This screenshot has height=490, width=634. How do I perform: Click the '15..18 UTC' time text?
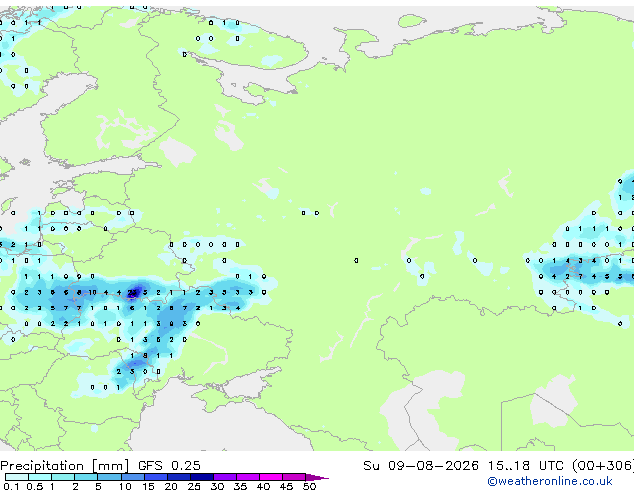(x=526, y=466)
